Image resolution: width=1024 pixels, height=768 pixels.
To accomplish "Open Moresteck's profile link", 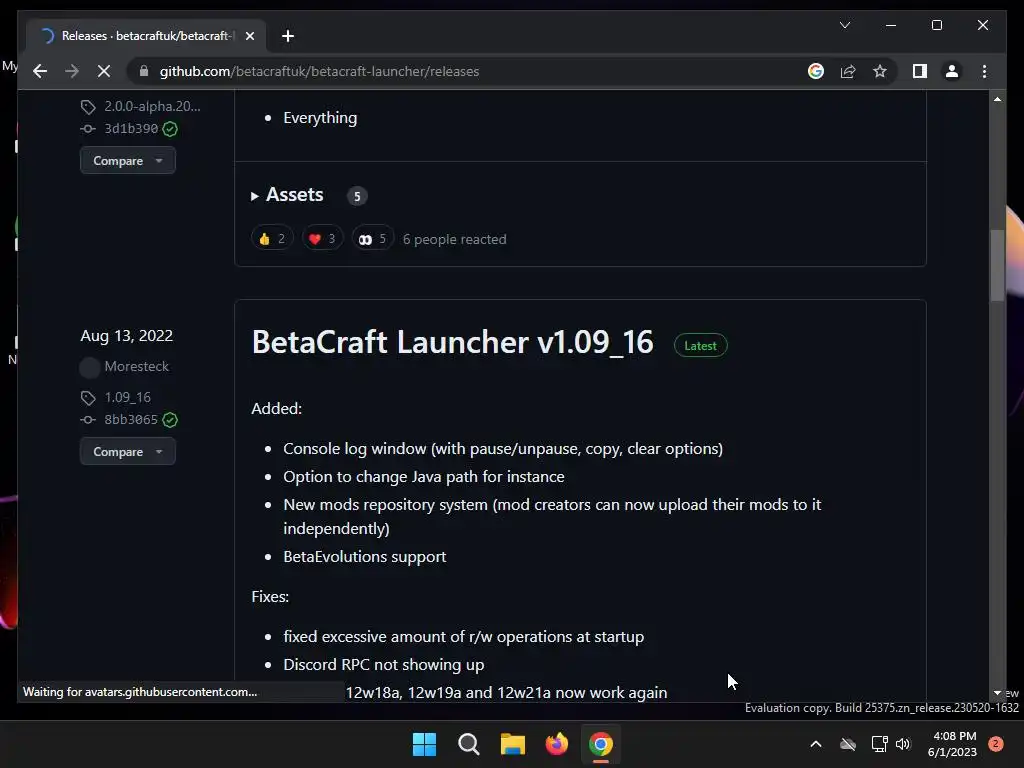I will [x=136, y=366].
